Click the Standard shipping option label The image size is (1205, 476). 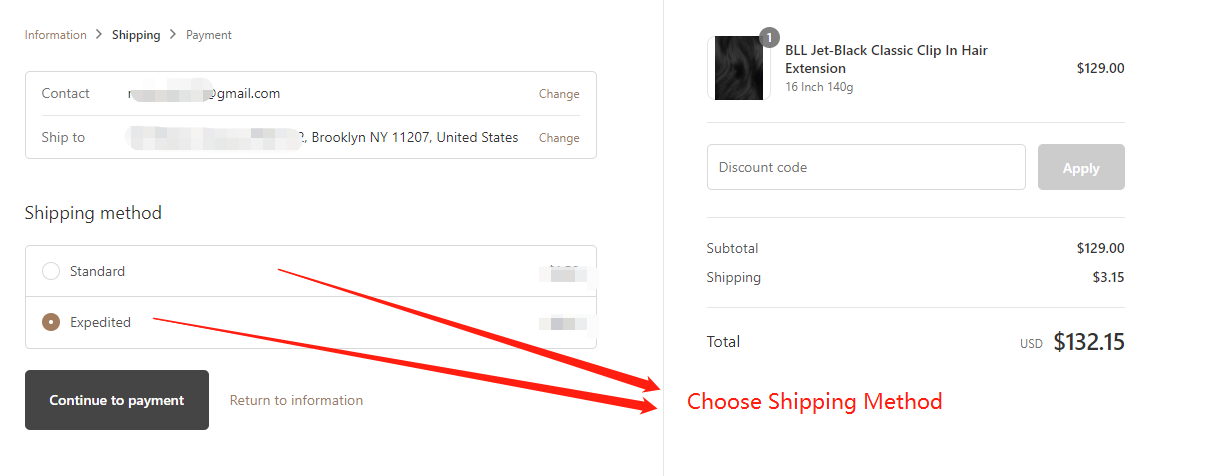click(x=97, y=271)
